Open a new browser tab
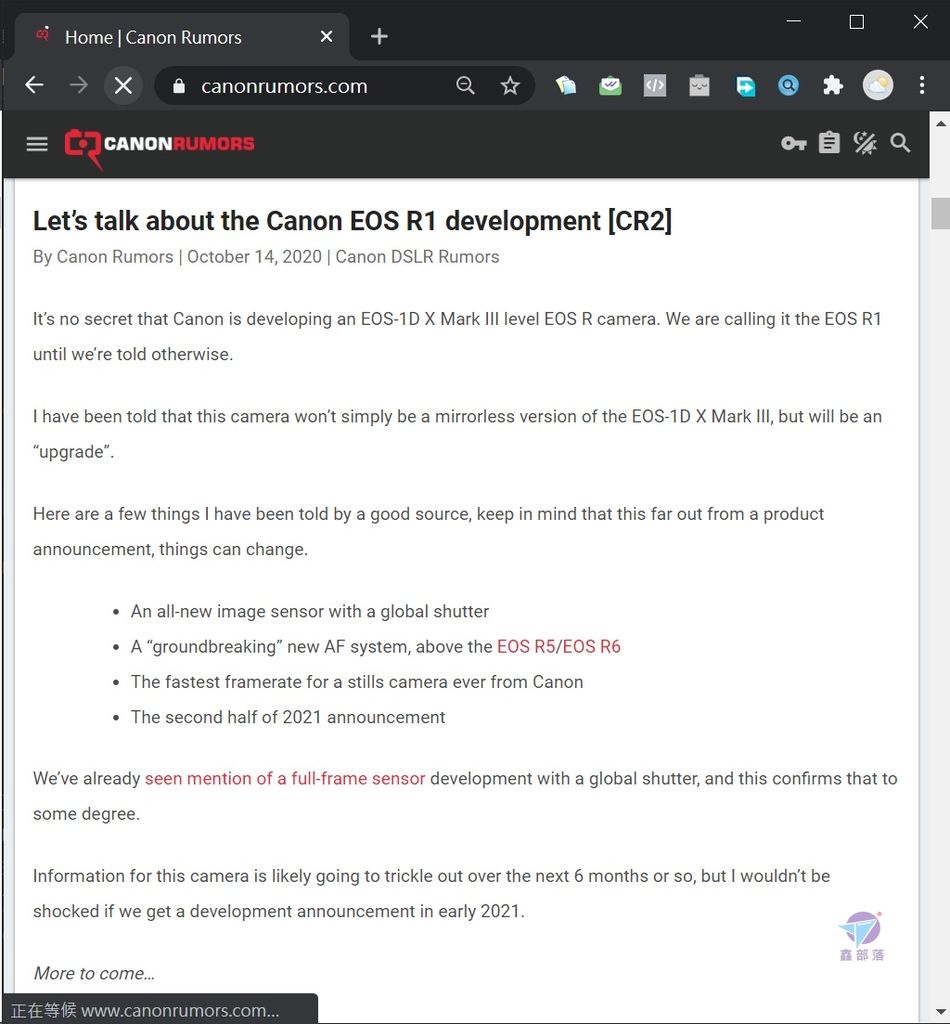Screen dimensions: 950x1024 (x=379, y=37)
